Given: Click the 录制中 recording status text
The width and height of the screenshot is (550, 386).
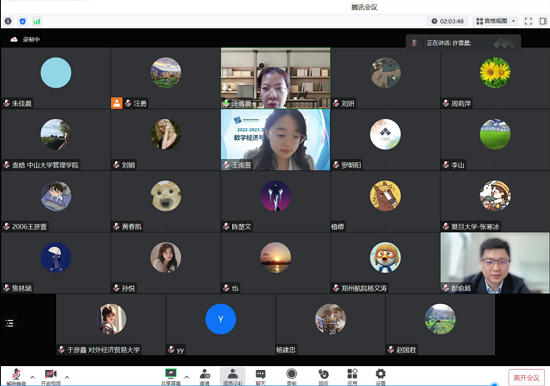Looking at the screenshot, I should 31,39.
